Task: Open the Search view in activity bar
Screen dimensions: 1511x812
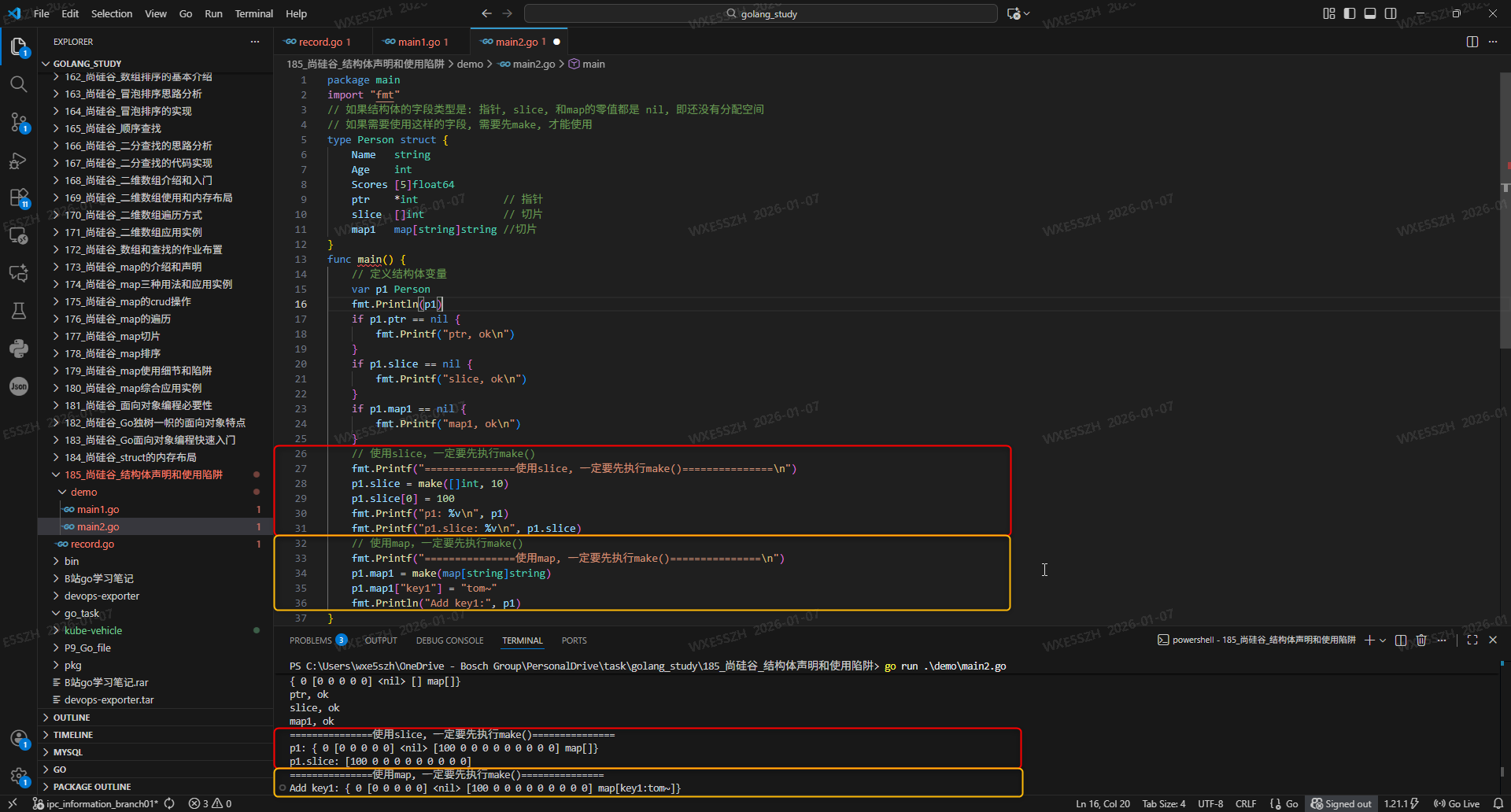Action: (x=19, y=84)
